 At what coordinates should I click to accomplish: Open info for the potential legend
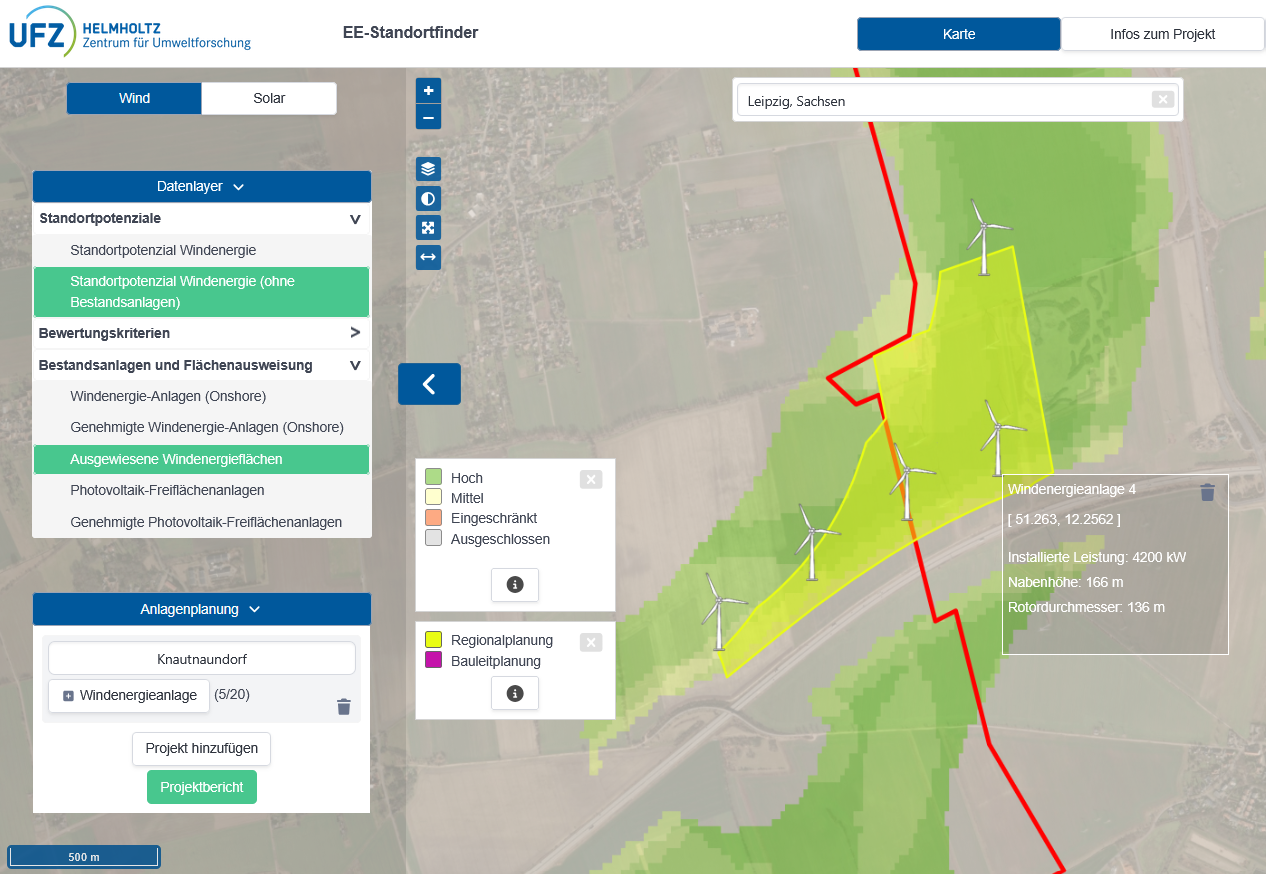click(515, 585)
